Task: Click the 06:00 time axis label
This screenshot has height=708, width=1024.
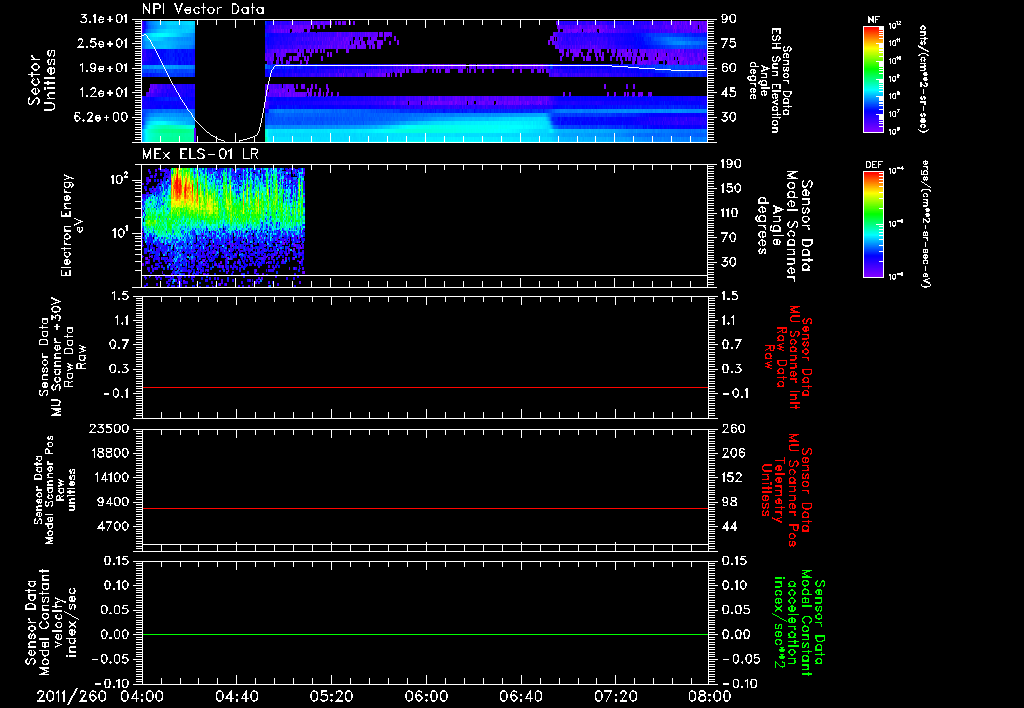Action: 426,696
